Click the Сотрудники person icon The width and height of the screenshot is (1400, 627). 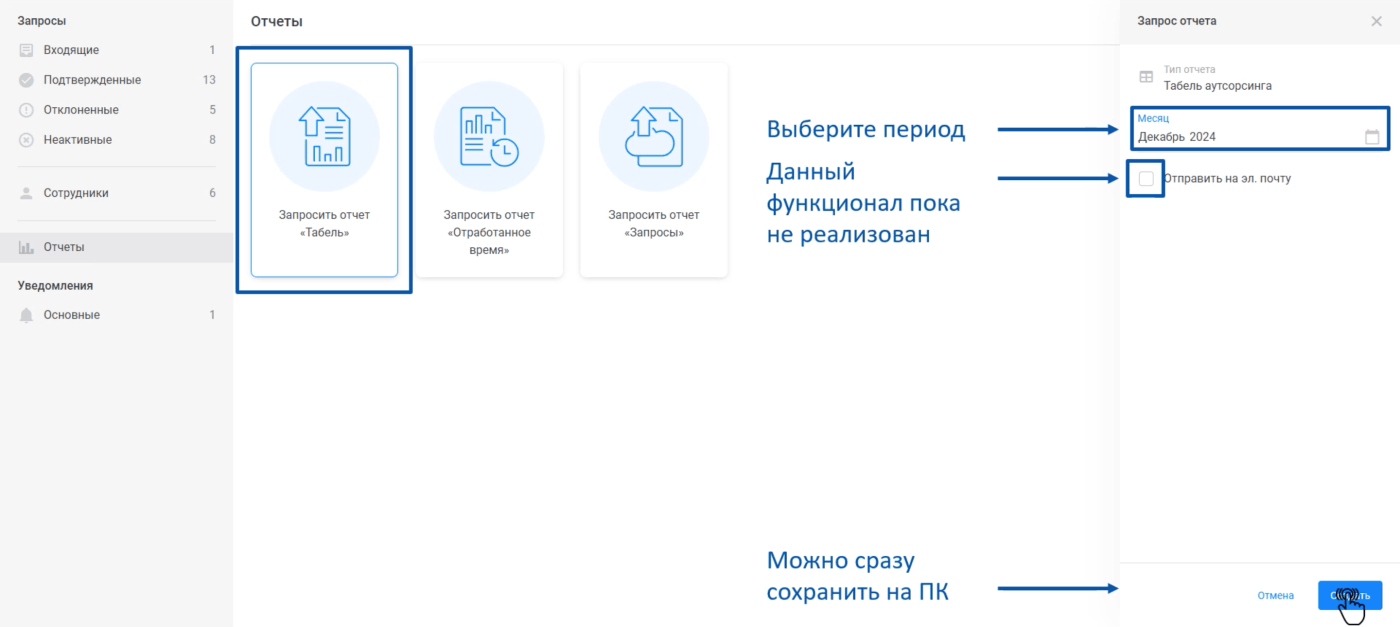point(26,193)
